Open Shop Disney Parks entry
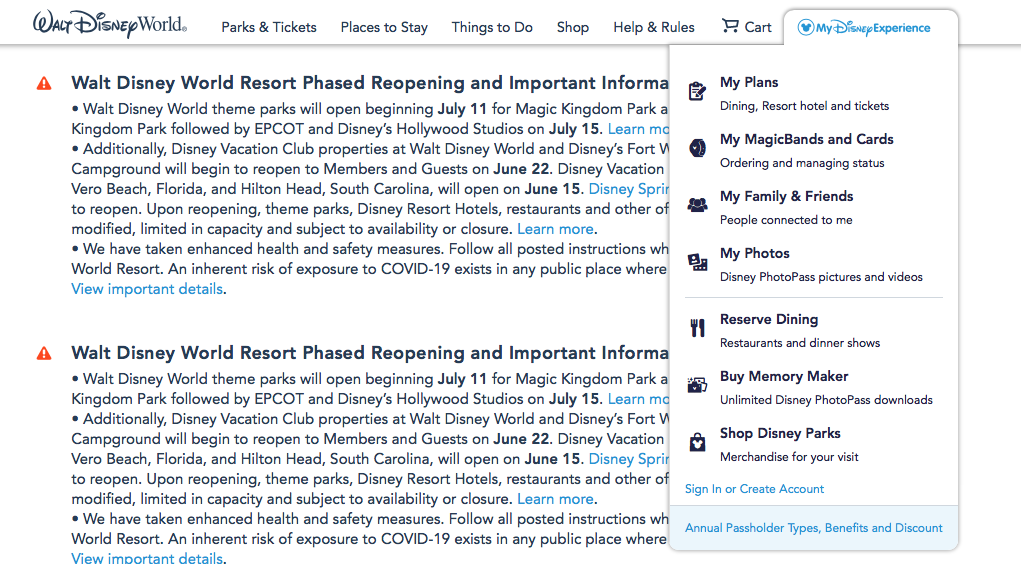The image size is (1021, 564). click(780, 433)
